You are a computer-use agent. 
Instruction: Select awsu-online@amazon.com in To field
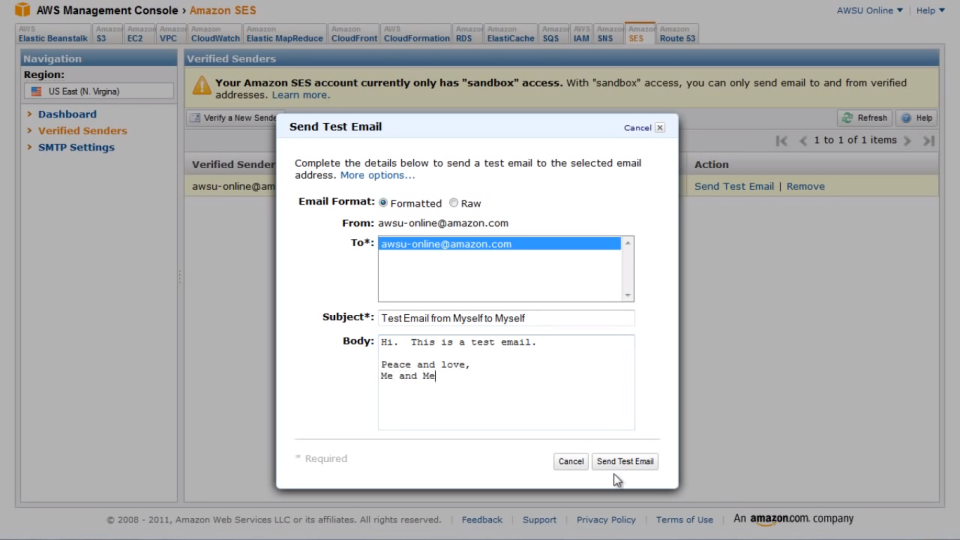500,244
